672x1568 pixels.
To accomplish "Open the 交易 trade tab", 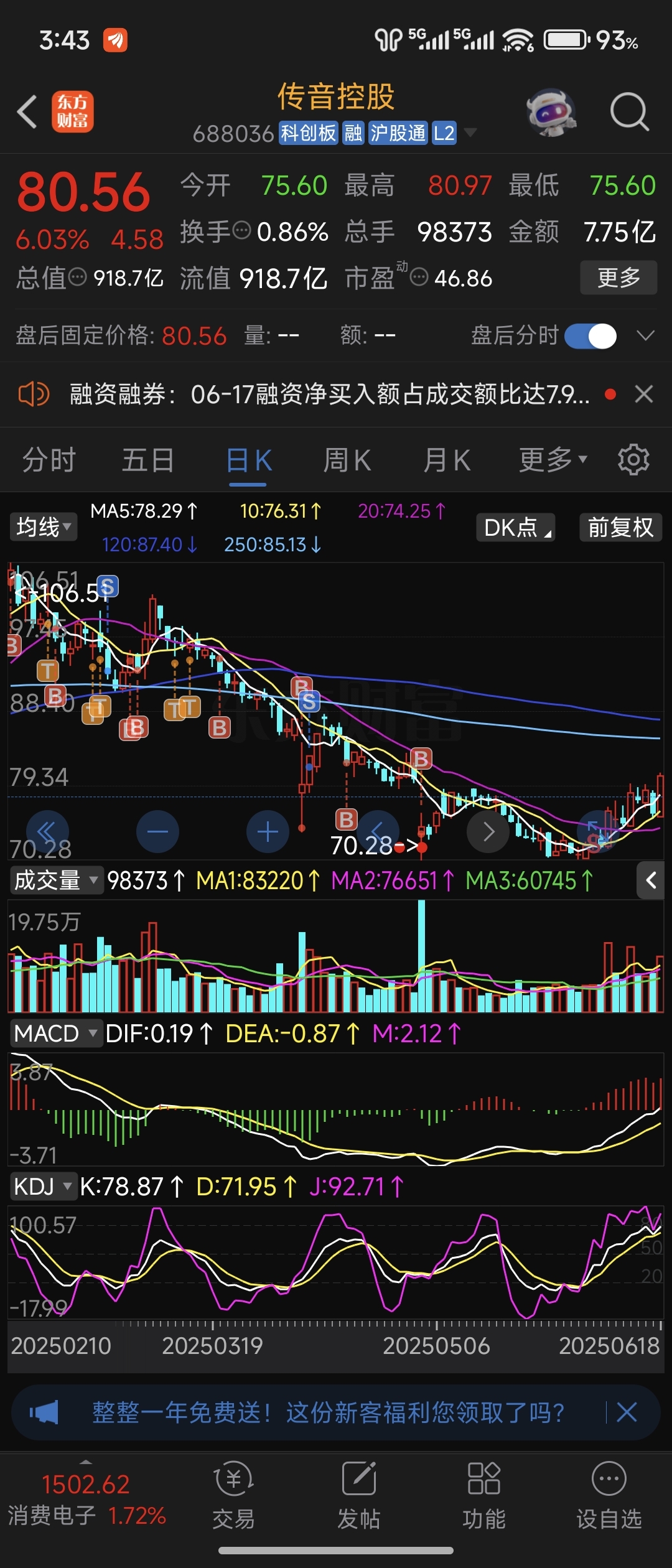I will (234, 1495).
